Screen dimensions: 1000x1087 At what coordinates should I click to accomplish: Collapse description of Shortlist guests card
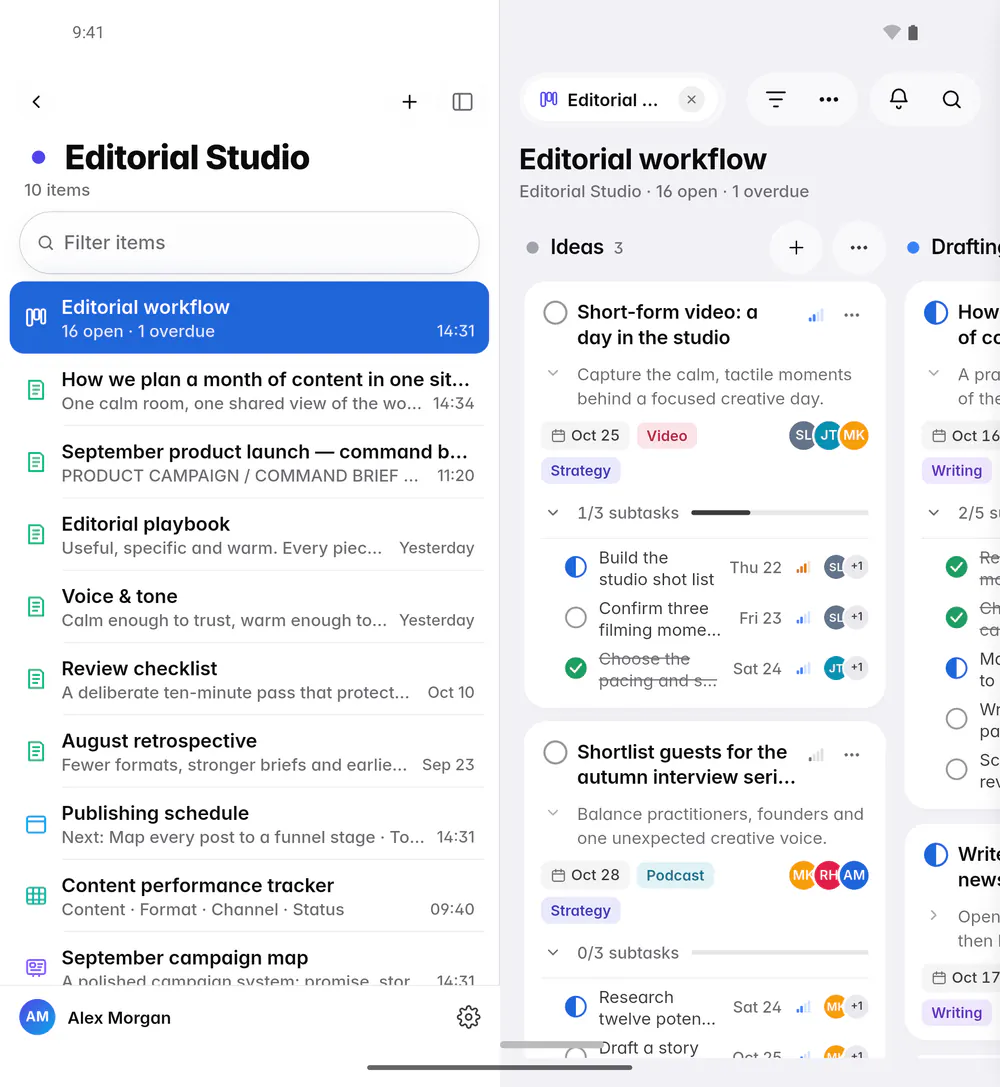(553, 813)
